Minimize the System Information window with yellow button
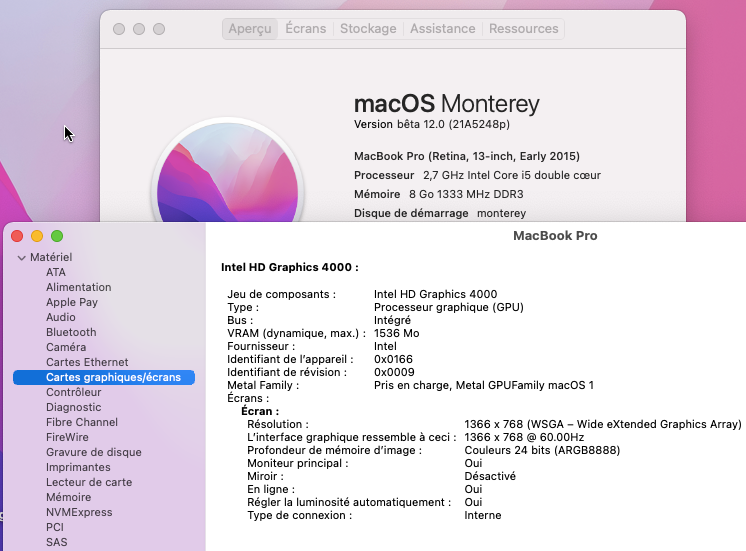Image resolution: width=746 pixels, height=551 pixels. coord(37,236)
